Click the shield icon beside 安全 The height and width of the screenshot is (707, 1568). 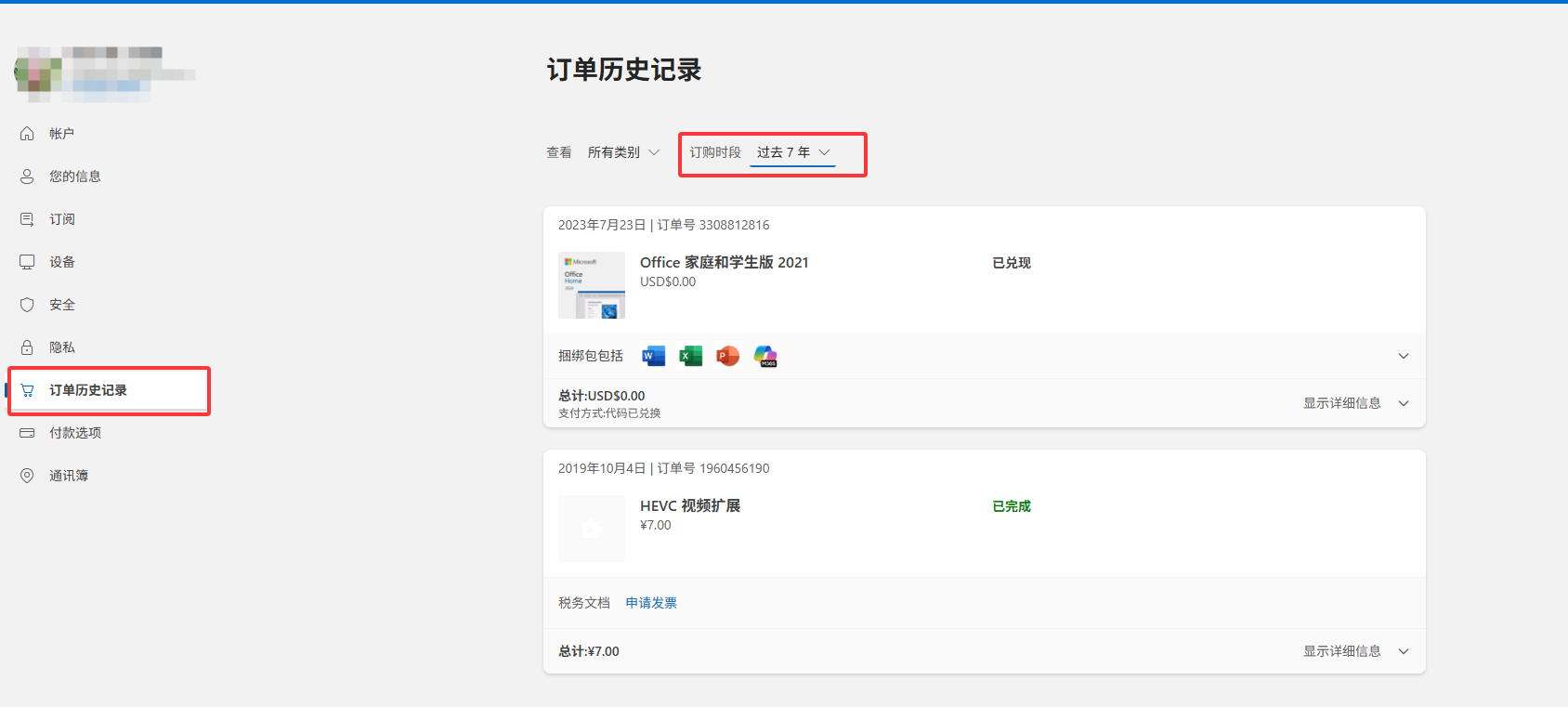27,305
